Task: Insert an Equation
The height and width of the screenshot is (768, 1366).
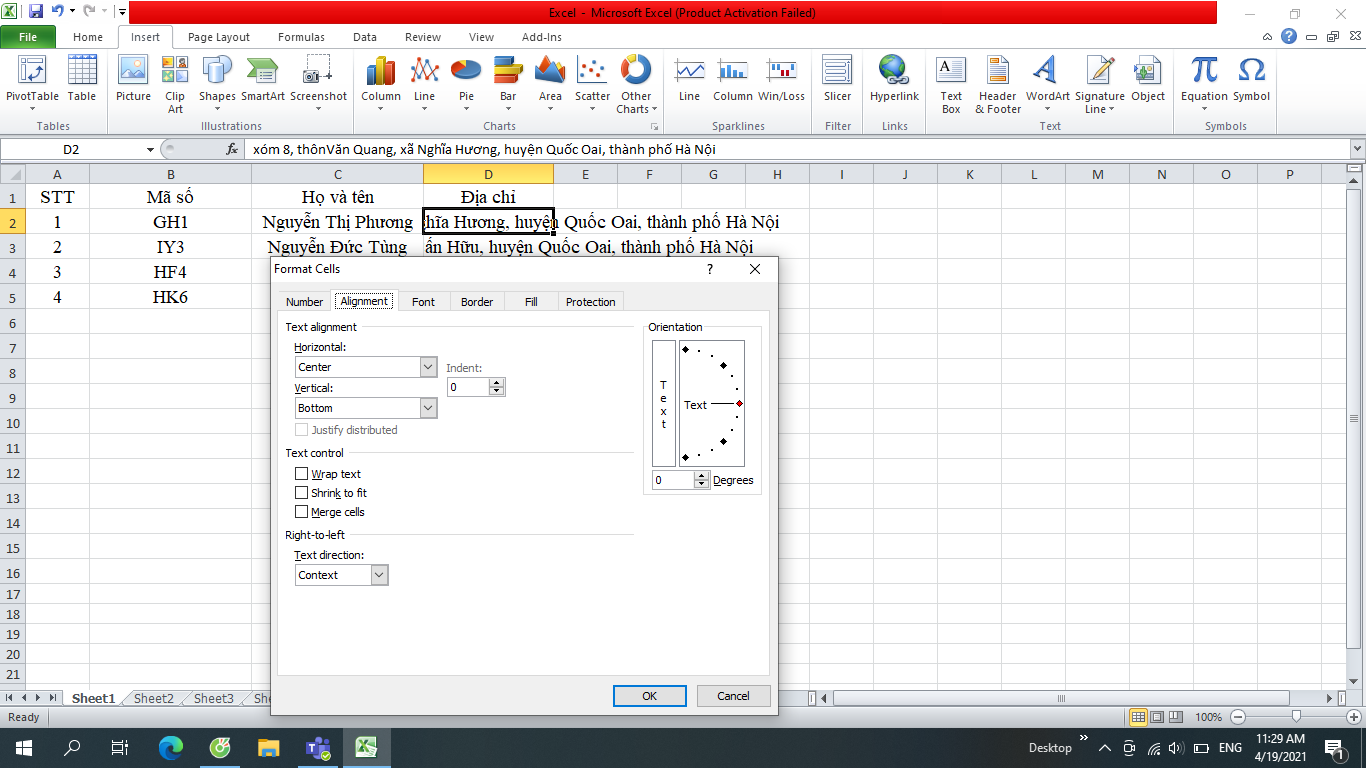Action: (x=1204, y=85)
